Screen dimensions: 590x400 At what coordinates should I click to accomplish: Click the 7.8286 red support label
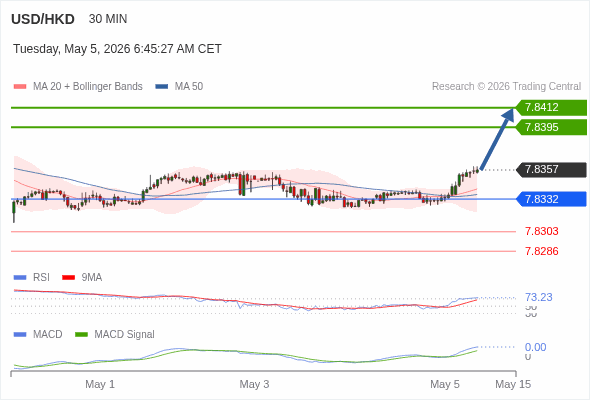pos(541,251)
